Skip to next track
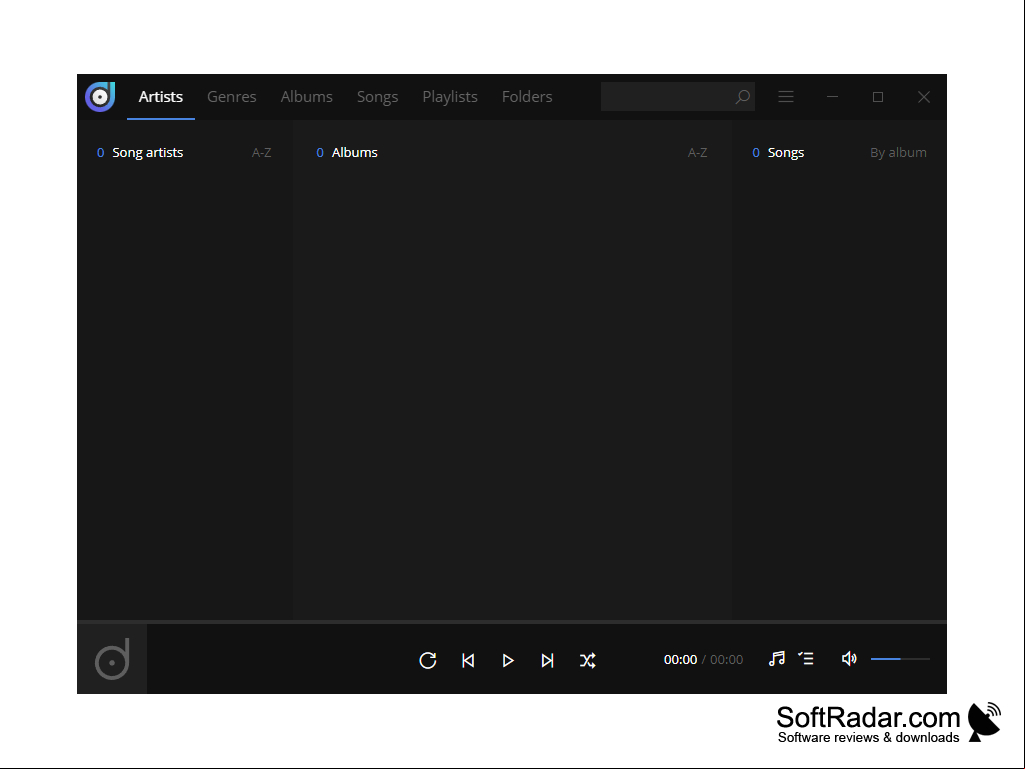The image size is (1025, 769). pos(548,660)
